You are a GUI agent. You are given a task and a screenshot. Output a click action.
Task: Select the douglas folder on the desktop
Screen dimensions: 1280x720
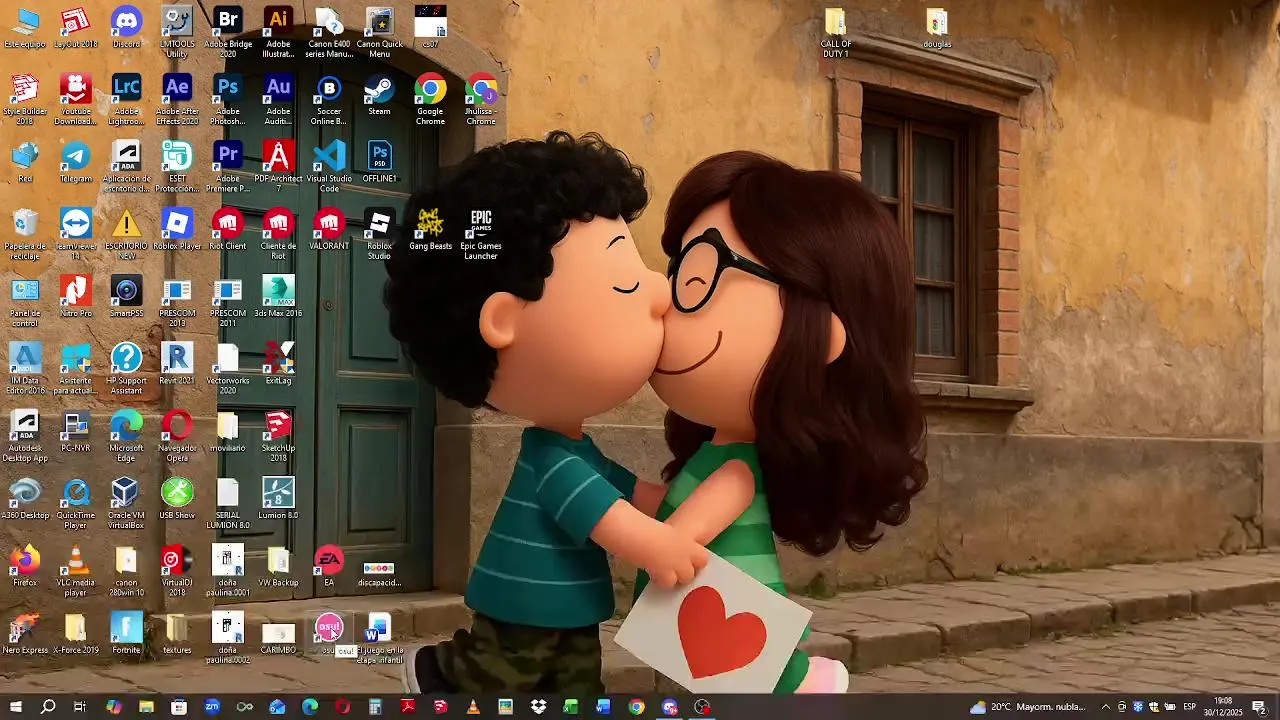[937, 28]
